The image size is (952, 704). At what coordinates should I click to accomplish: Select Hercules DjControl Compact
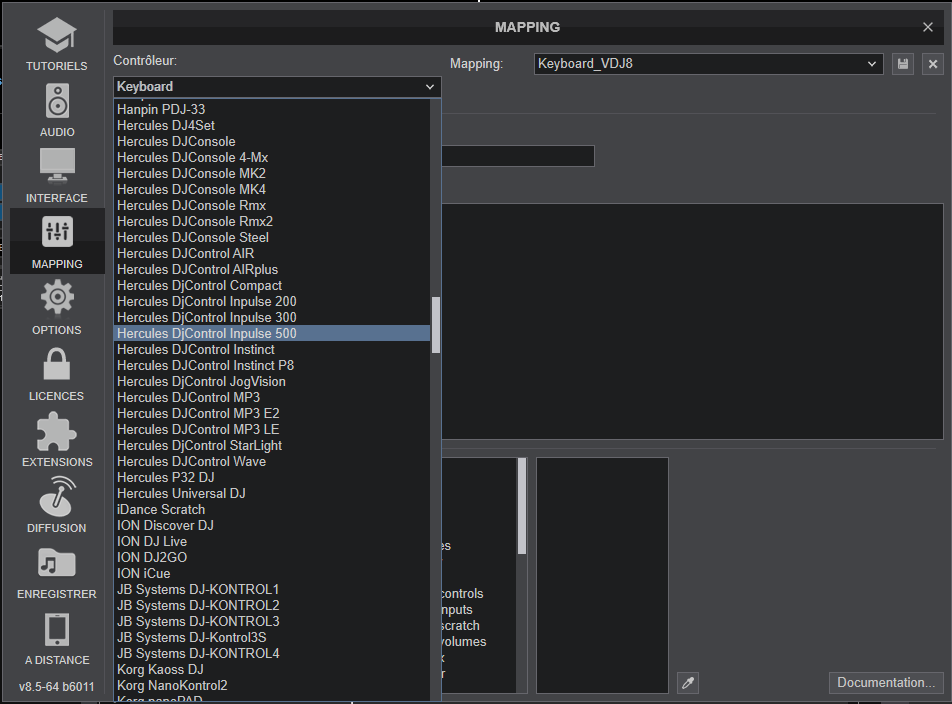coord(272,285)
